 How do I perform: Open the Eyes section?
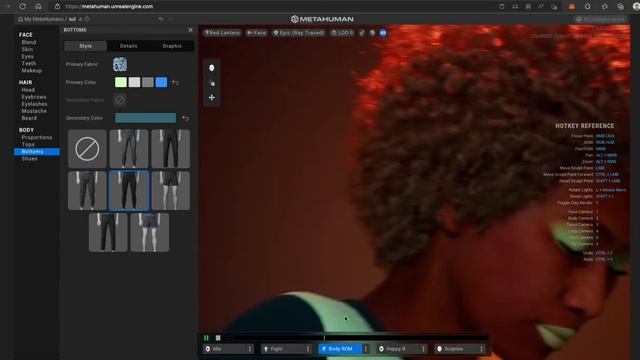27,56
